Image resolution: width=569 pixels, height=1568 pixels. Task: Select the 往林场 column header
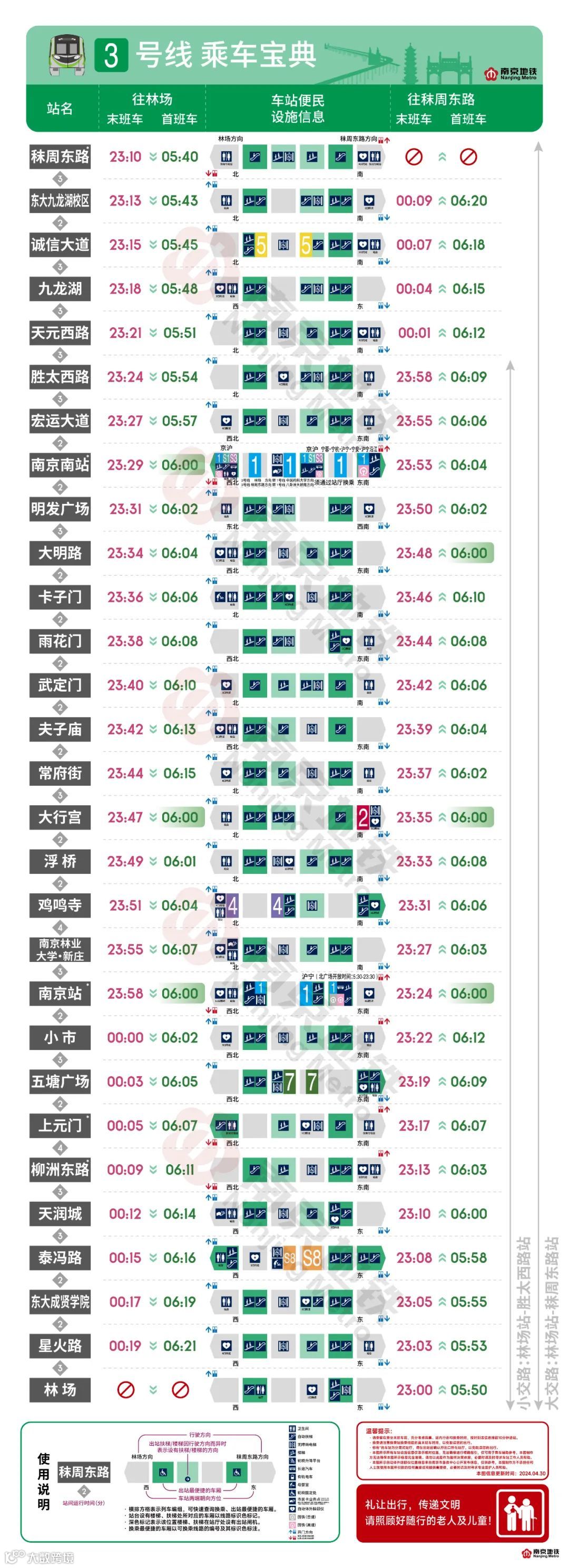coord(152,99)
